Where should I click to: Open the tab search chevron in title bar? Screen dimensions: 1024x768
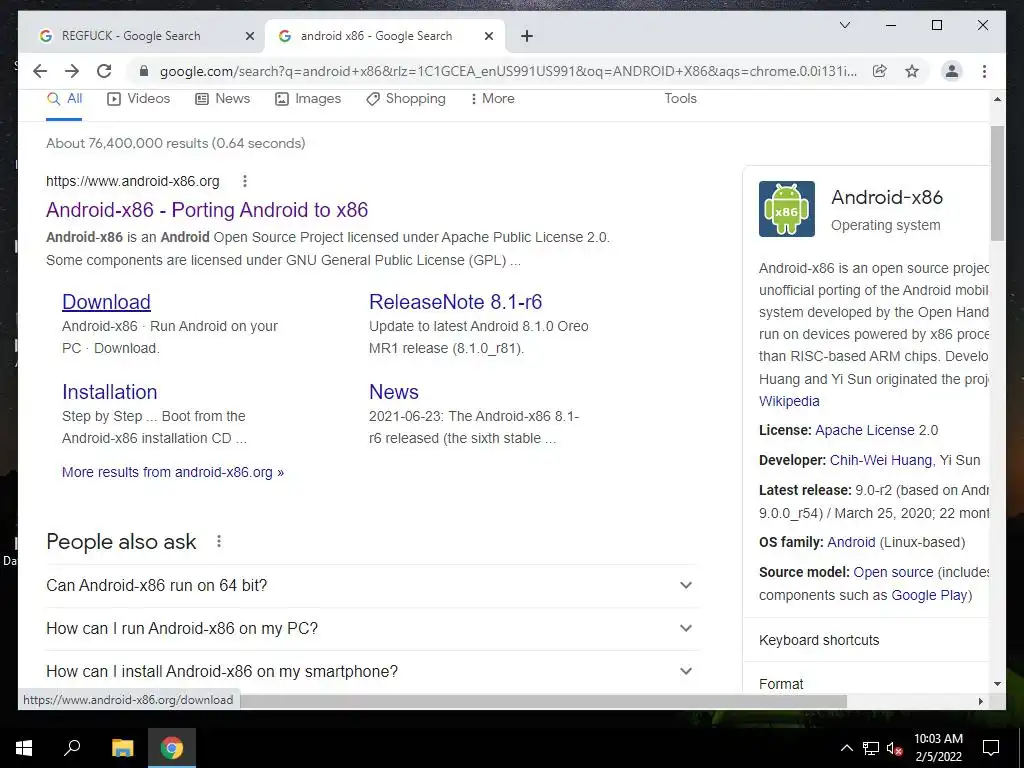coord(844,25)
